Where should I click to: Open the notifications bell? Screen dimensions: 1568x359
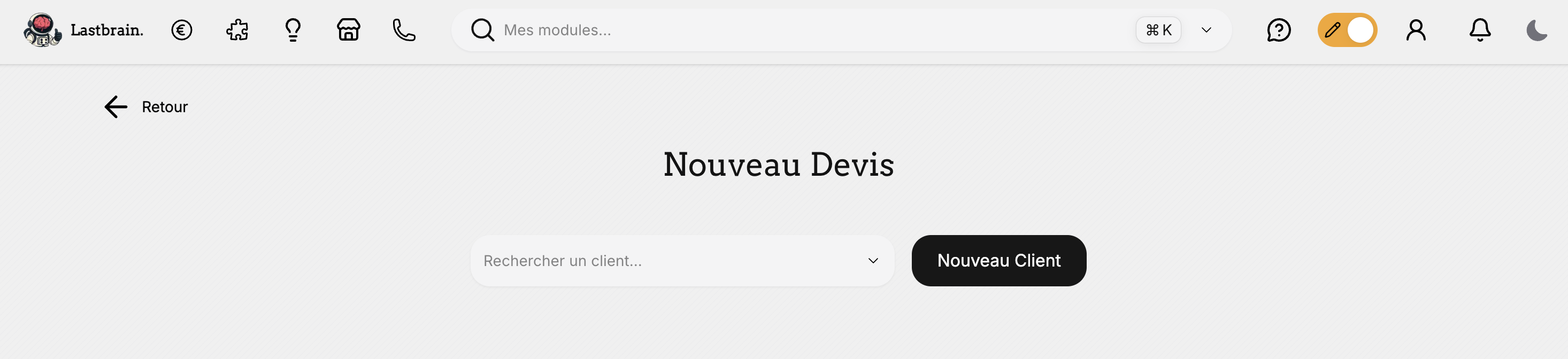point(1480,30)
